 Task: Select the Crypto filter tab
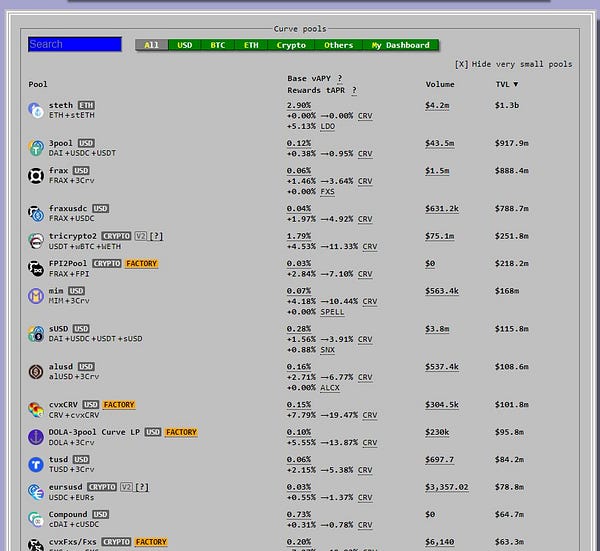291,45
